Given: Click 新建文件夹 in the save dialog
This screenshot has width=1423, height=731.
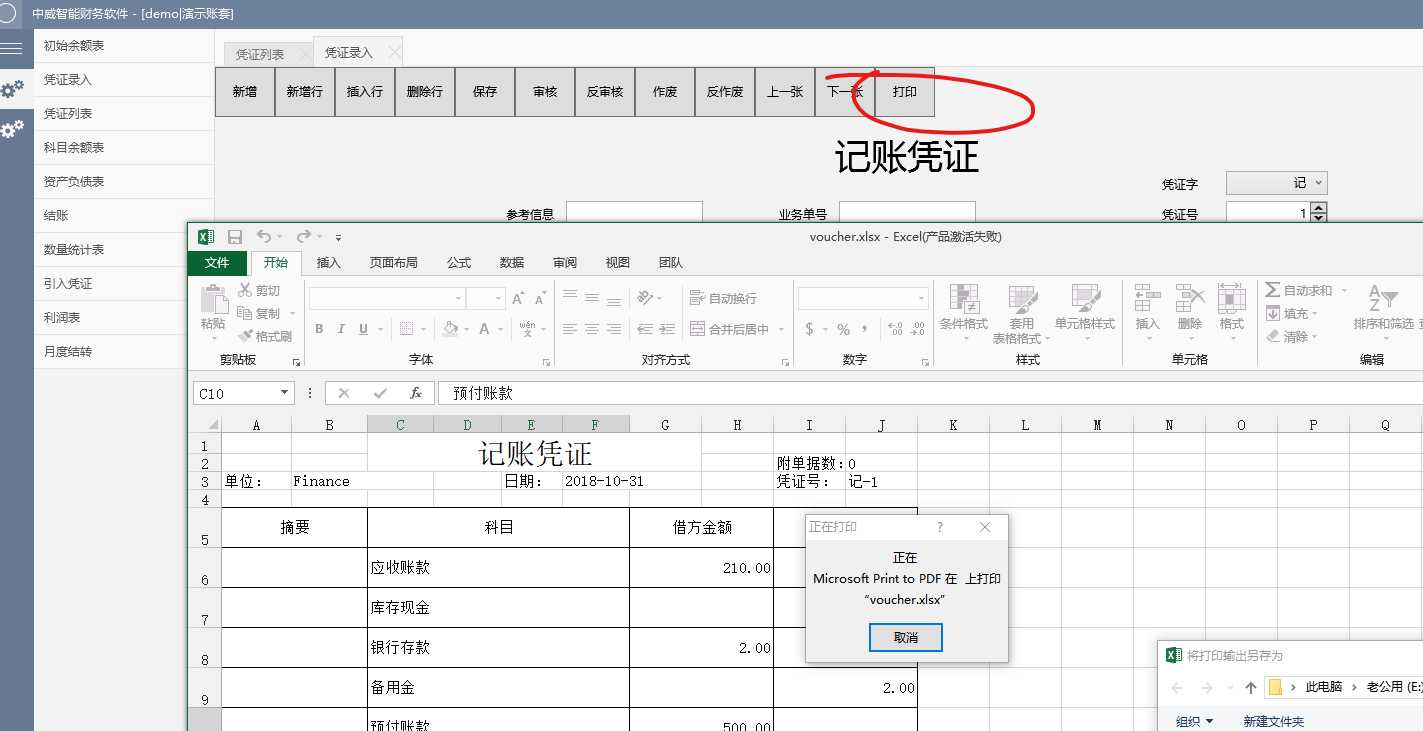Looking at the screenshot, I should tap(1274, 721).
